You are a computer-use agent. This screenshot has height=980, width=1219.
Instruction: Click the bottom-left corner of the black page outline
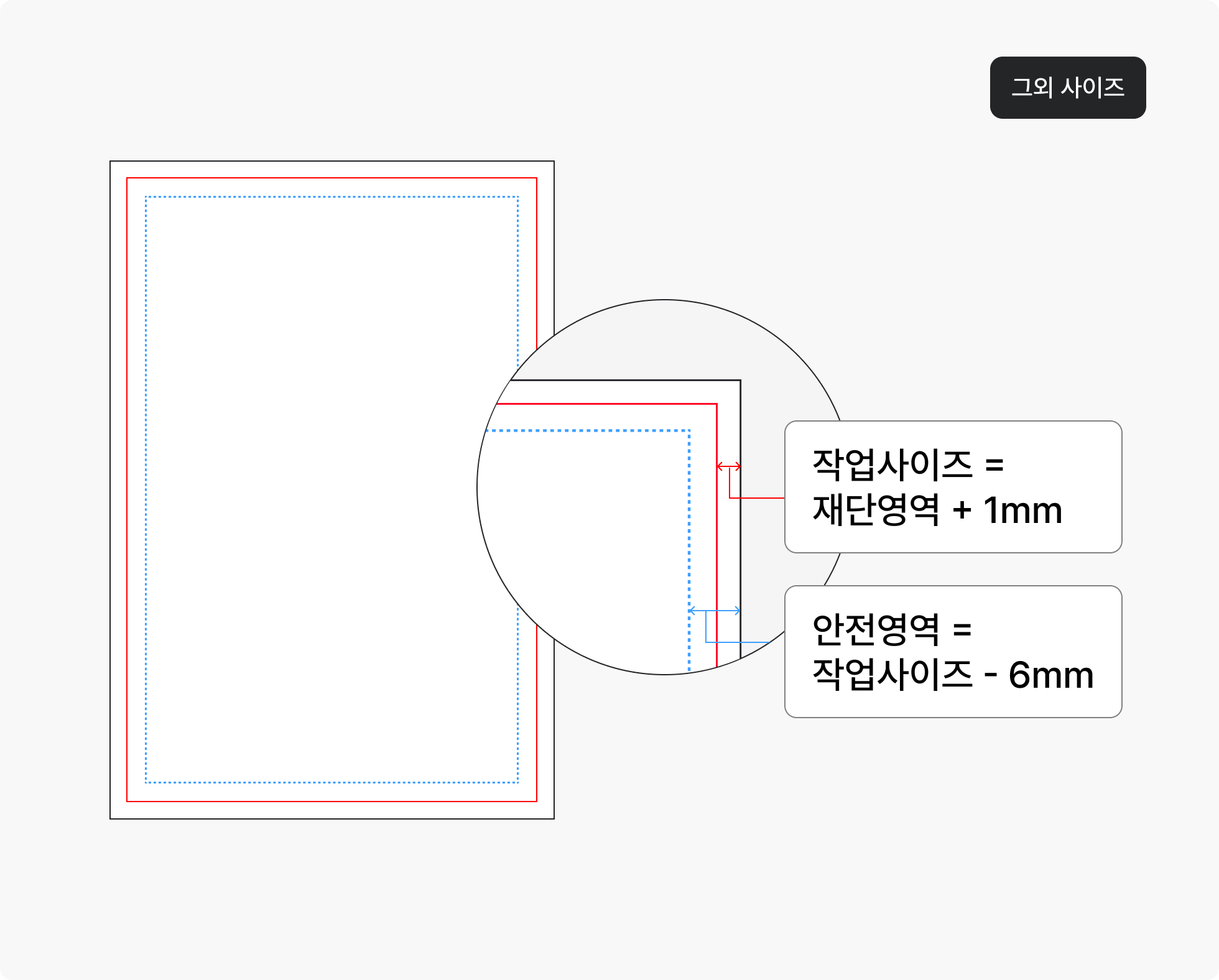pyautogui.click(x=111, y=818)
